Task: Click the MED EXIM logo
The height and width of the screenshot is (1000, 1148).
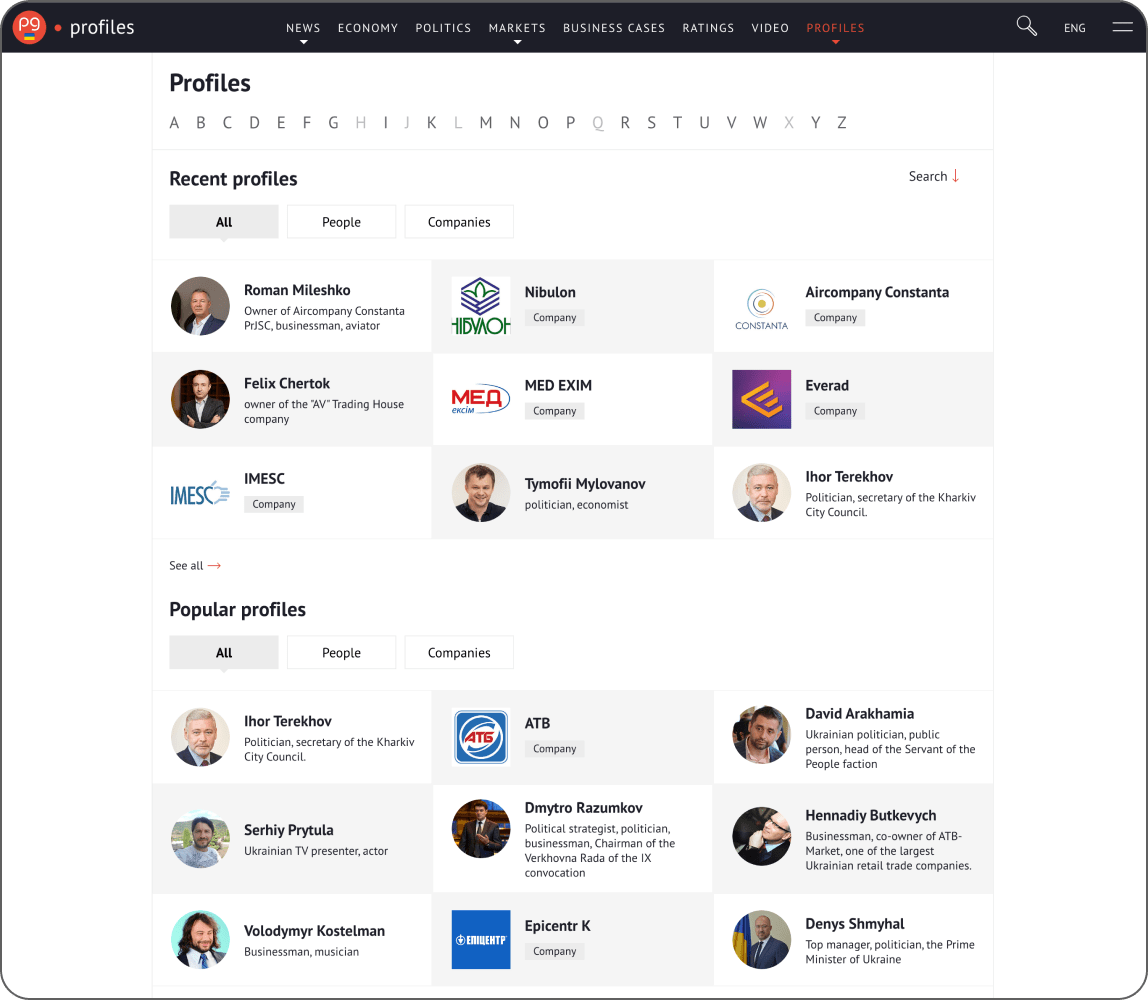Action: 480,399
